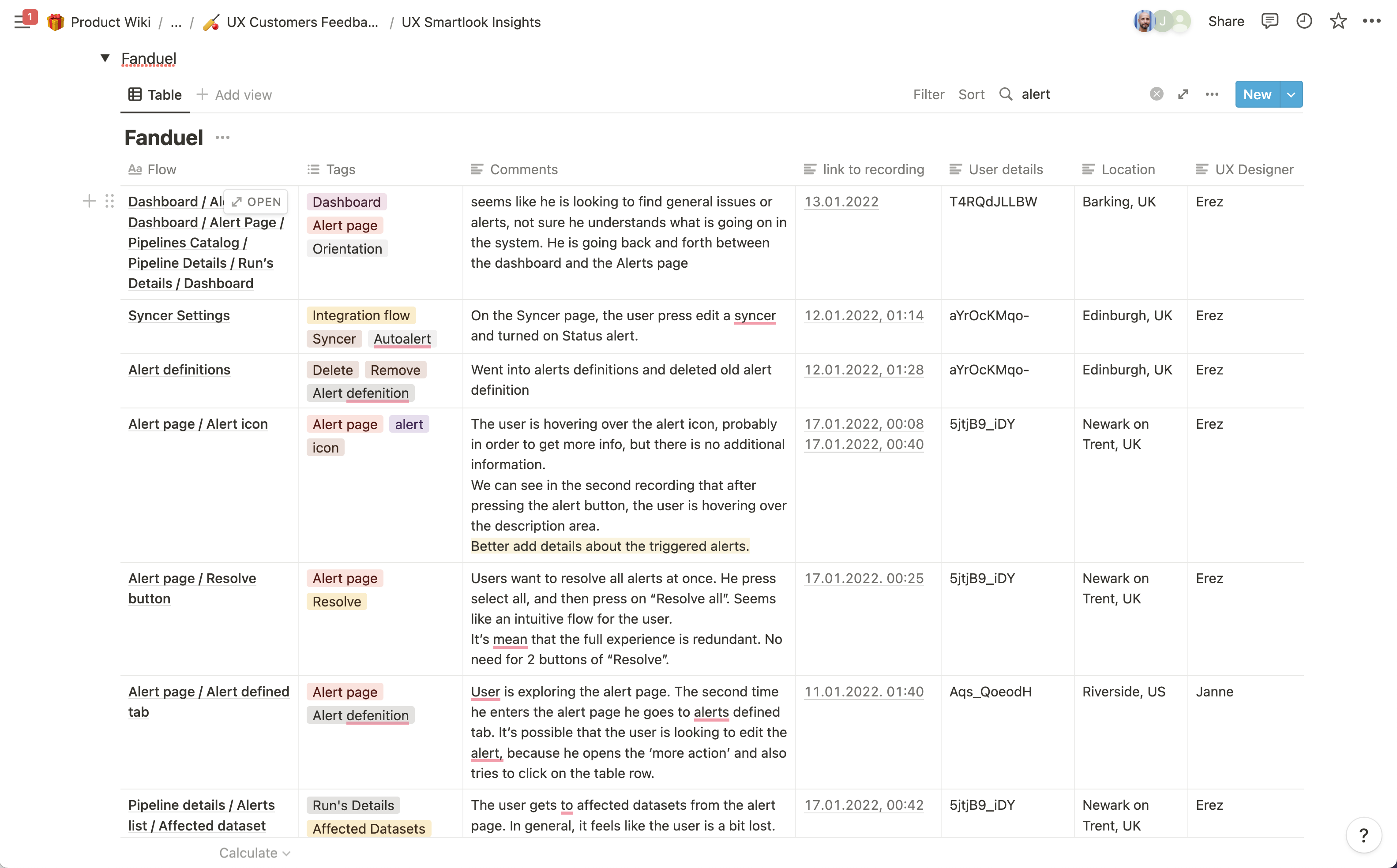
Task: Open recording link 12.01.2022, 01:14
Action: [864, 315]
